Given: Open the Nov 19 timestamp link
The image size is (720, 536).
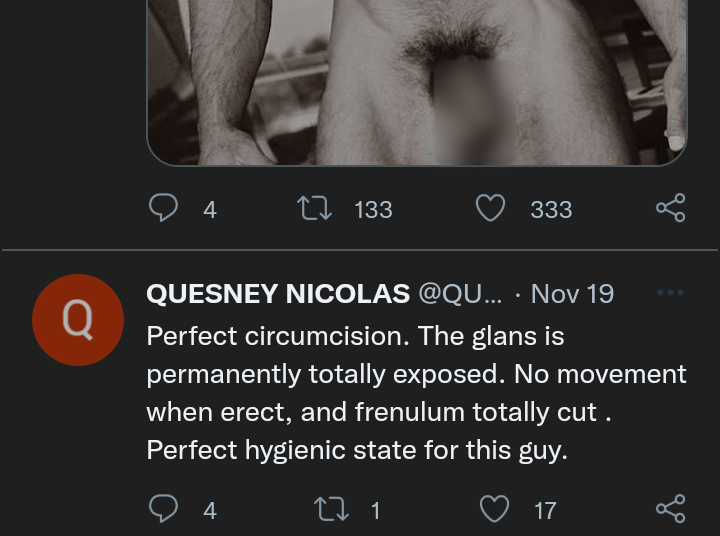Looking at the screenshot, I should (572, 294).
